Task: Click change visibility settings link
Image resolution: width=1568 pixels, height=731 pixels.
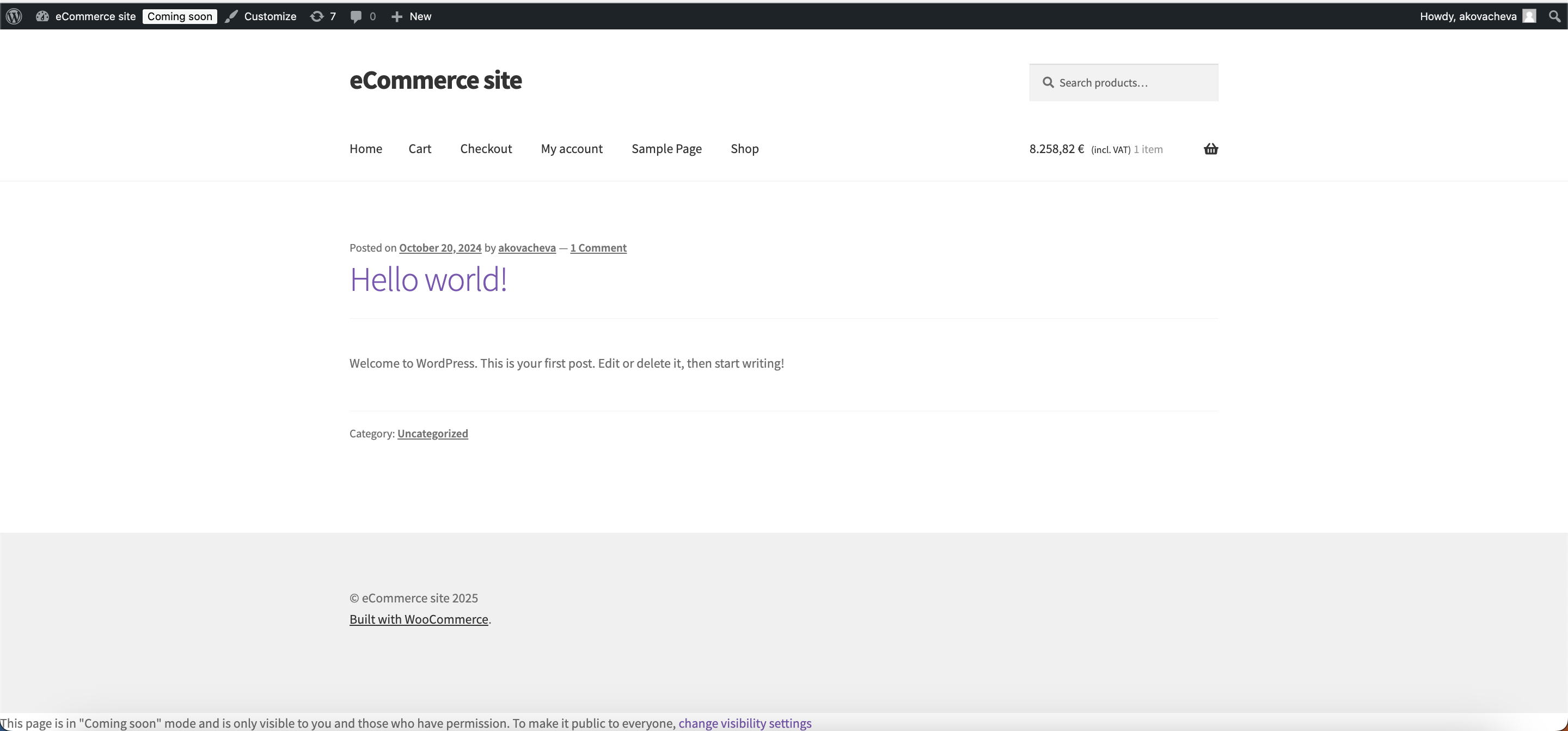Action: pos(744,723)
